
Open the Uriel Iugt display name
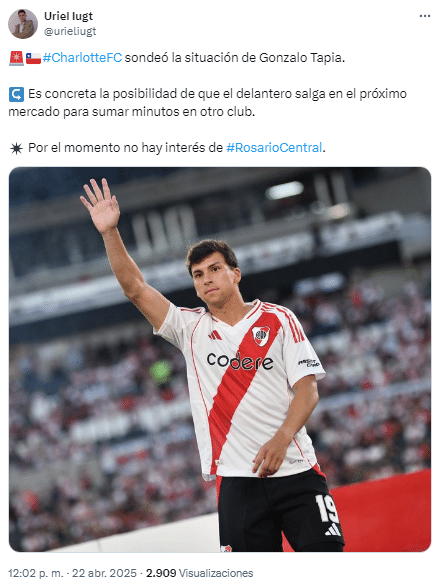[x=68, y=16]
